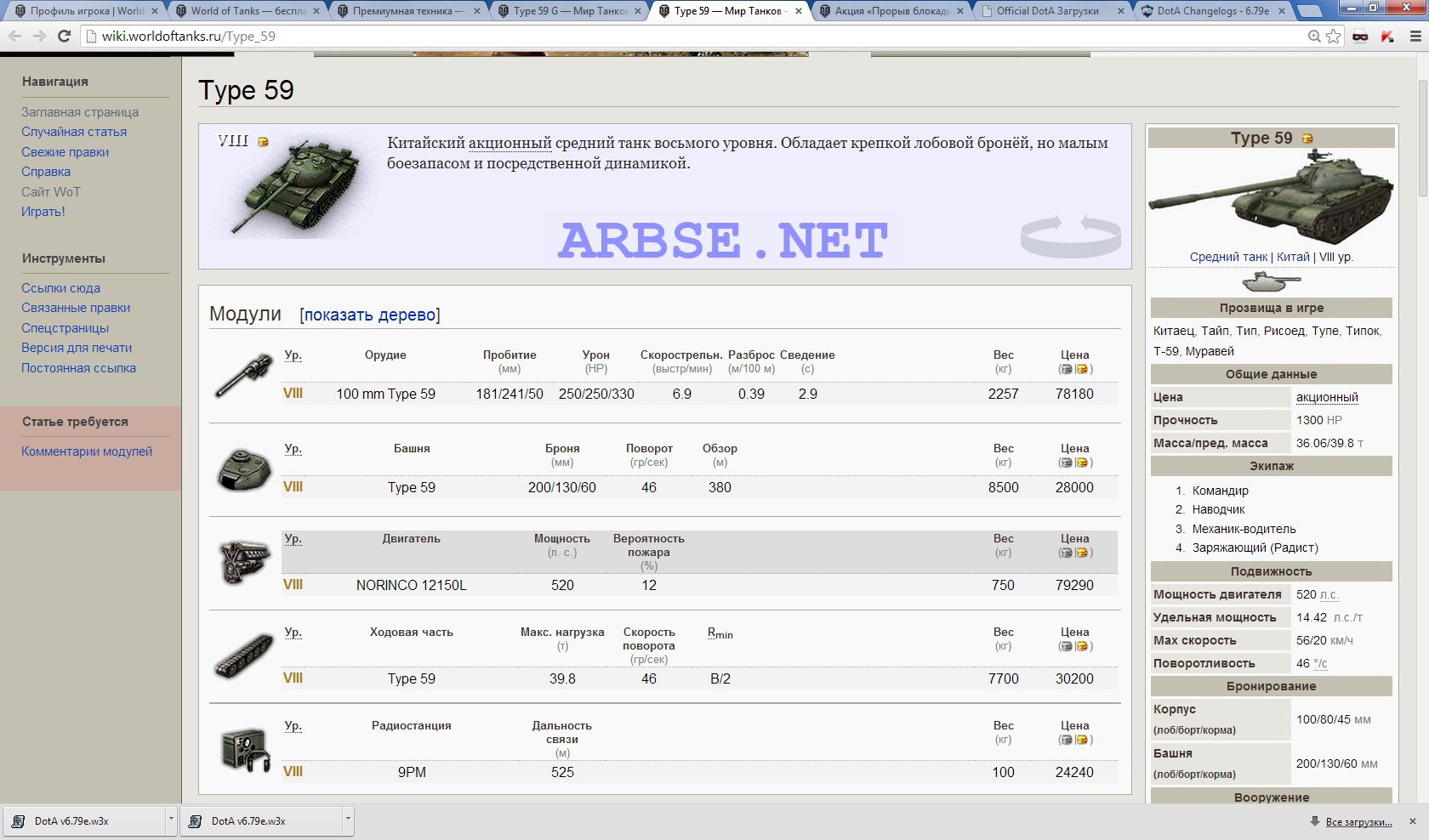Open Комментарии модулей link
This screenshot has height=840, width=1429.
point(87,451)
